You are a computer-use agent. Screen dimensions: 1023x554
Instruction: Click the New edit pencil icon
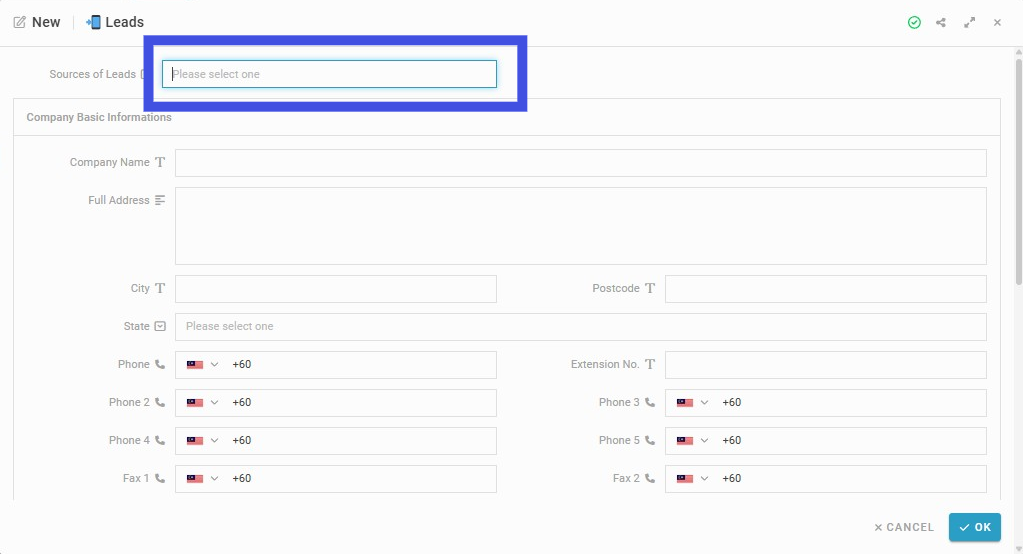pyautogui.click(x=20, y=22)
